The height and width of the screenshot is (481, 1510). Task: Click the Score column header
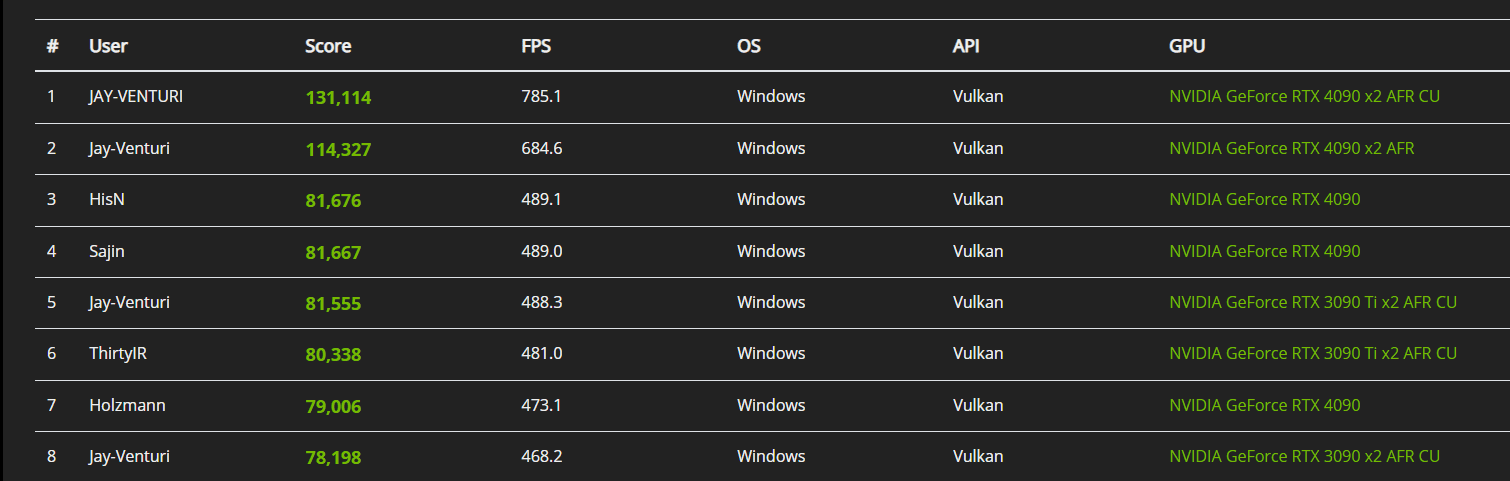tap(328, 46)
